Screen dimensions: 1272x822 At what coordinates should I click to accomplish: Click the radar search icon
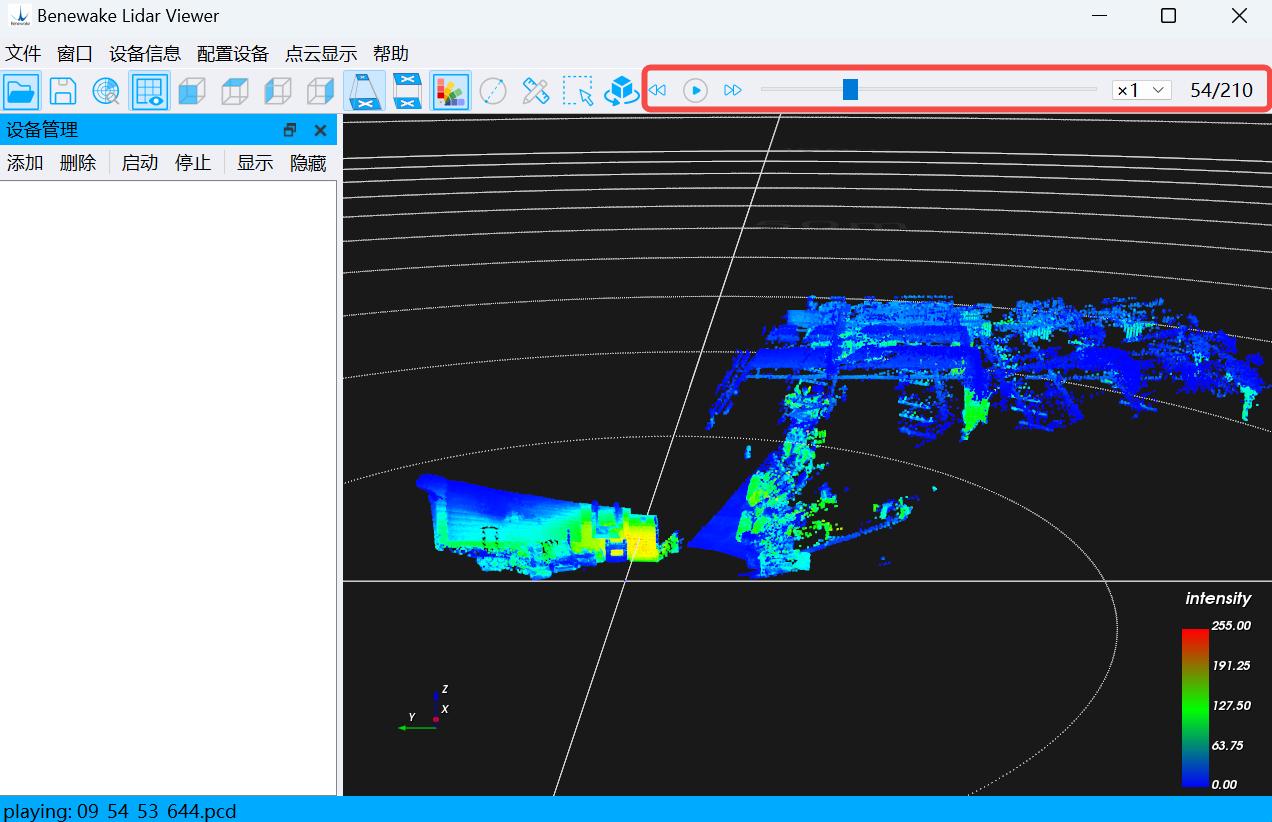pos(106,91)
